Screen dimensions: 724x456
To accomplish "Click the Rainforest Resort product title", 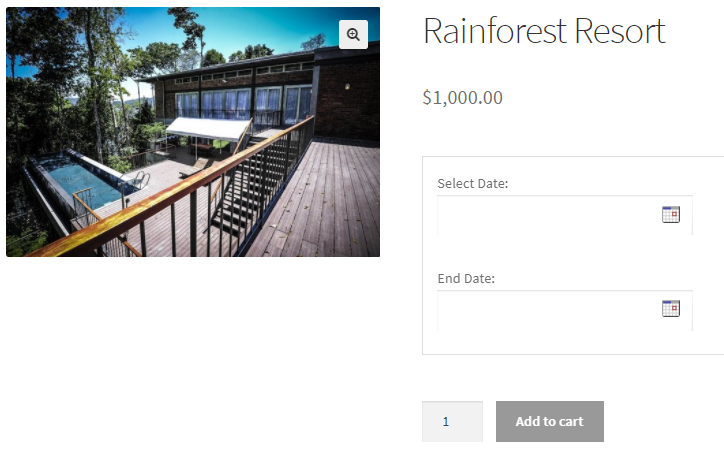I will coord(544,32).
